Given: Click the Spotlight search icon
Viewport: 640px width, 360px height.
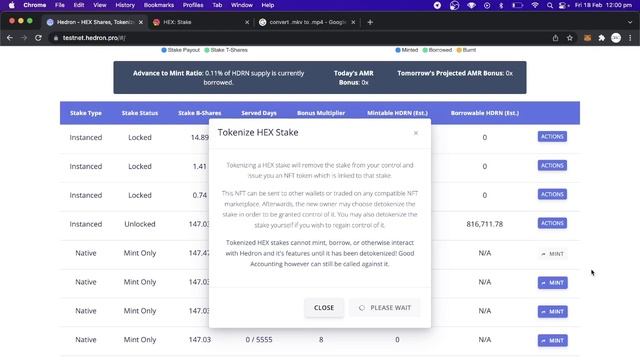Looking at the screenshot, I should tap(550, 5).
